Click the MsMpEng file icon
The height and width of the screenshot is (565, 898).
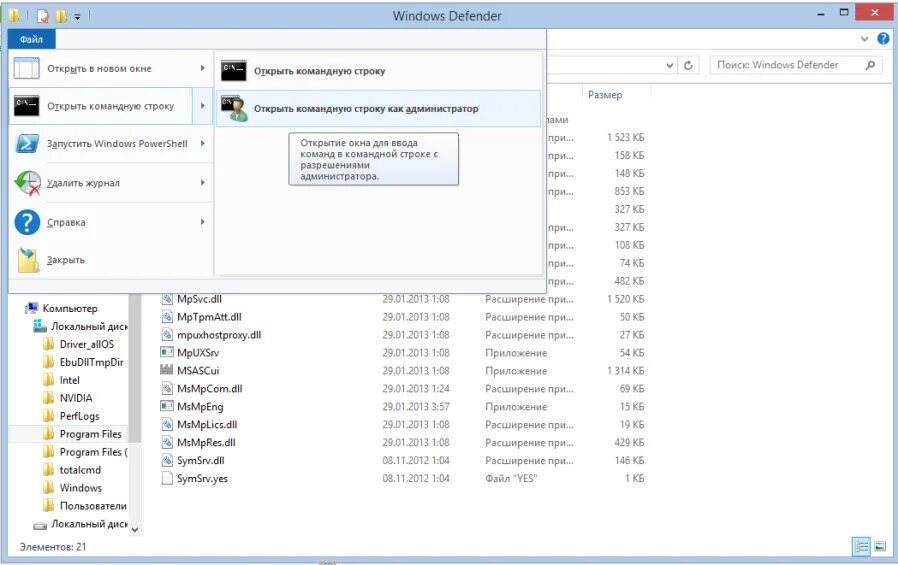(x=167, y=406)
